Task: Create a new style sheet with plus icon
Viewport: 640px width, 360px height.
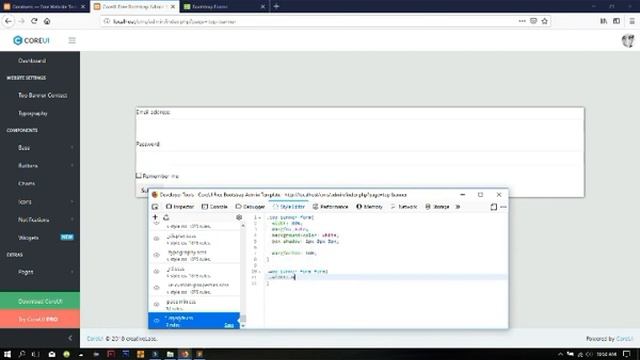Action: point(155,217)
